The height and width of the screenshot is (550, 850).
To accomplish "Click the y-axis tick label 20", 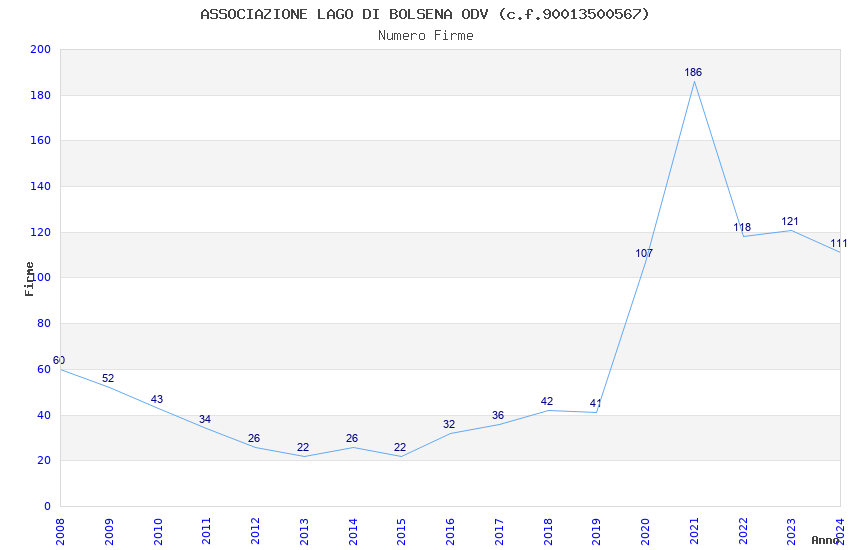I will 44,461.
